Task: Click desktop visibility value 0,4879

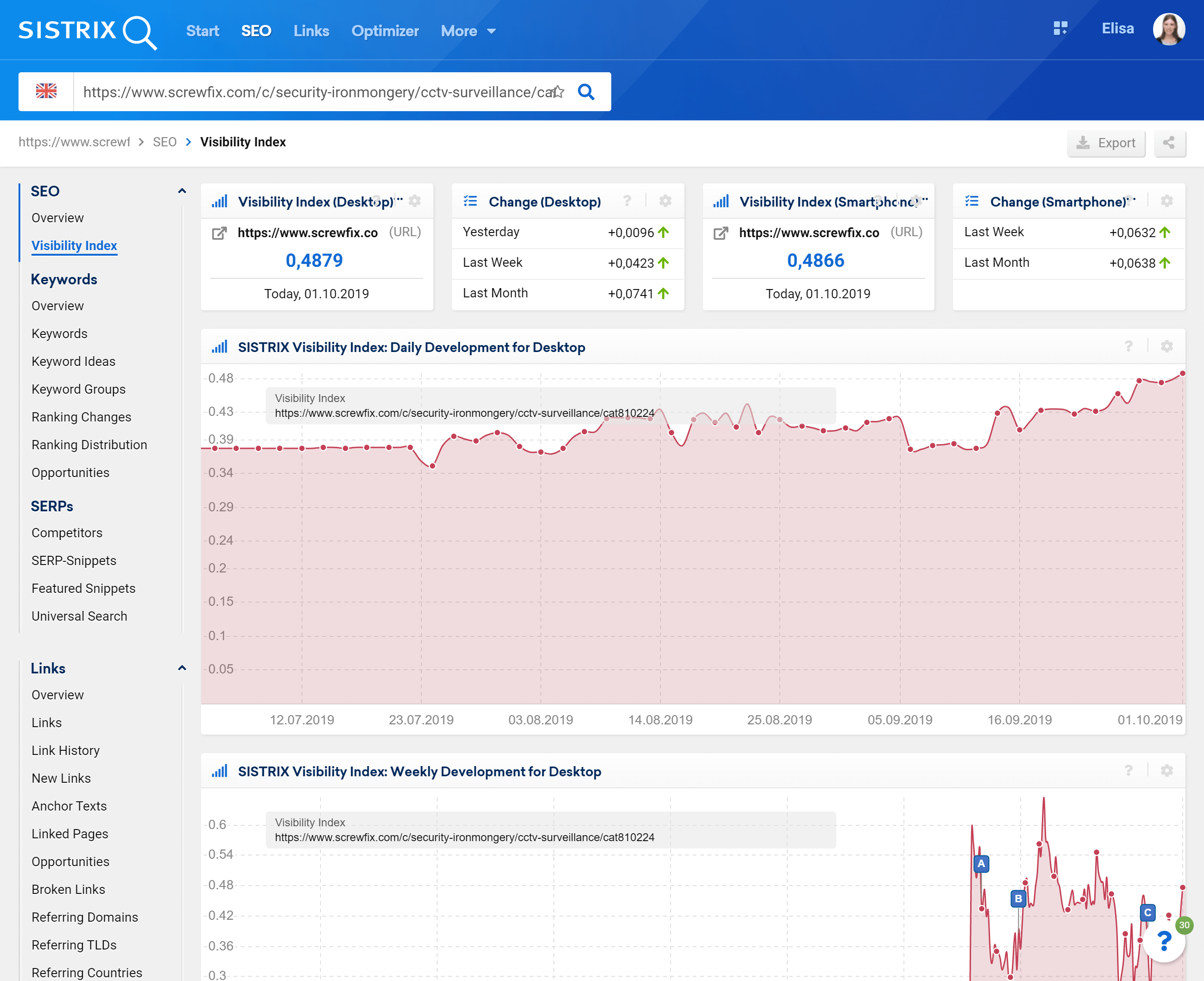Action: tap(314, 260)
